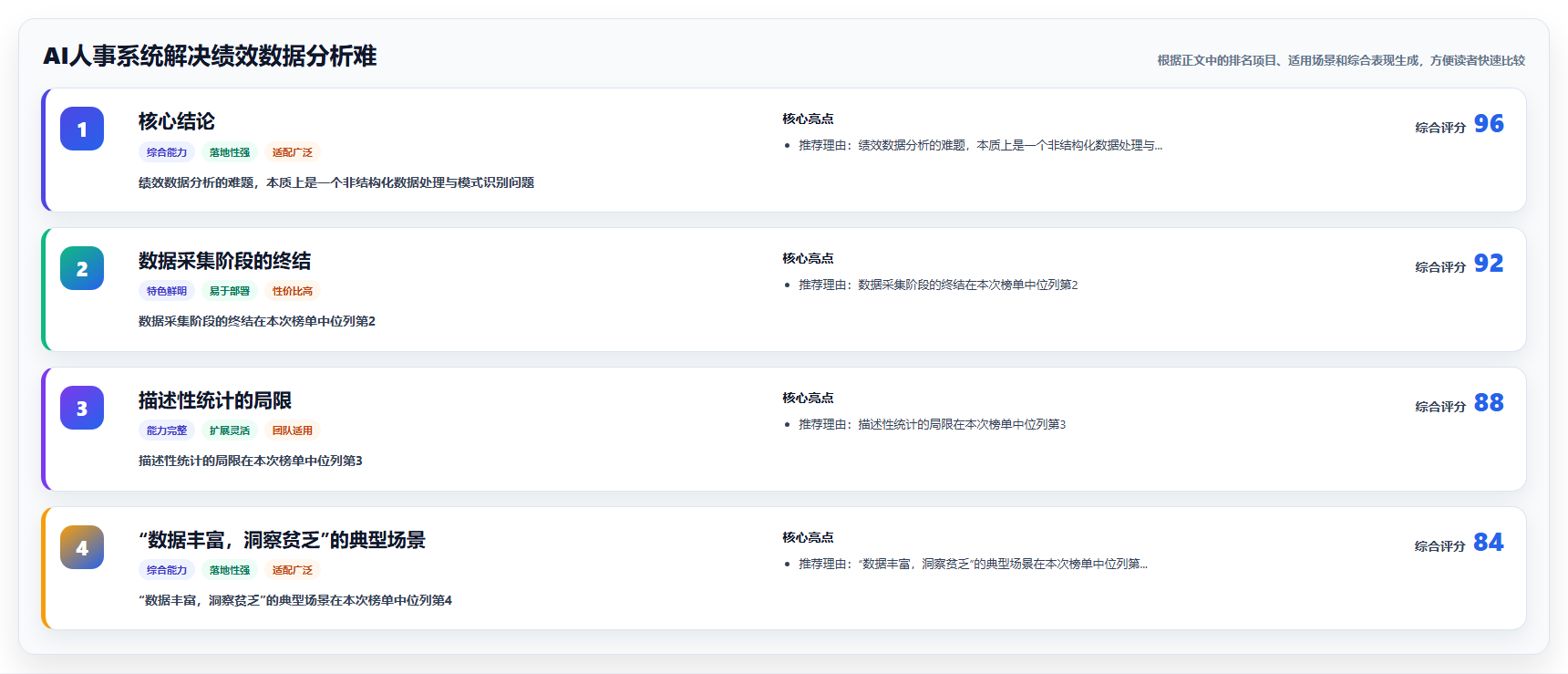1568x674 pixels.
Task: Select the 落地性强 tag in the fourth card
Action: (x=230, y=570)
